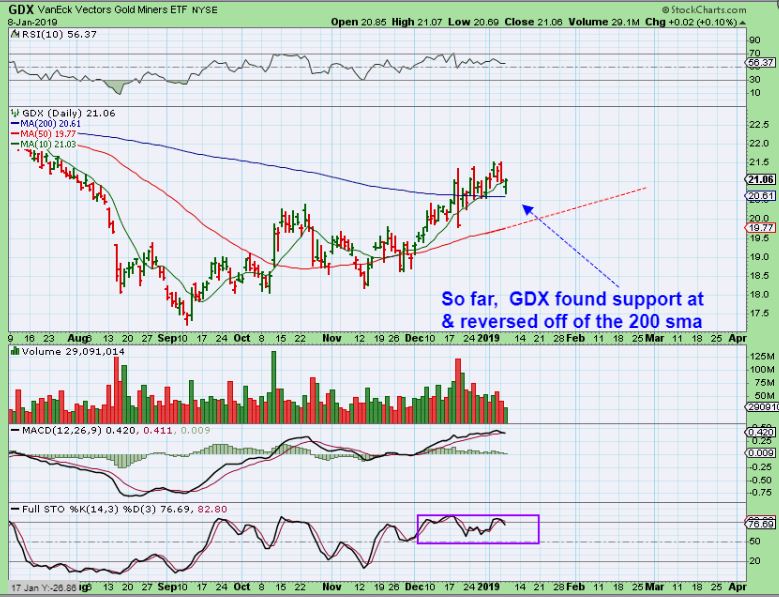Click the 'Volume 29.1M' header value

[604, 22]
